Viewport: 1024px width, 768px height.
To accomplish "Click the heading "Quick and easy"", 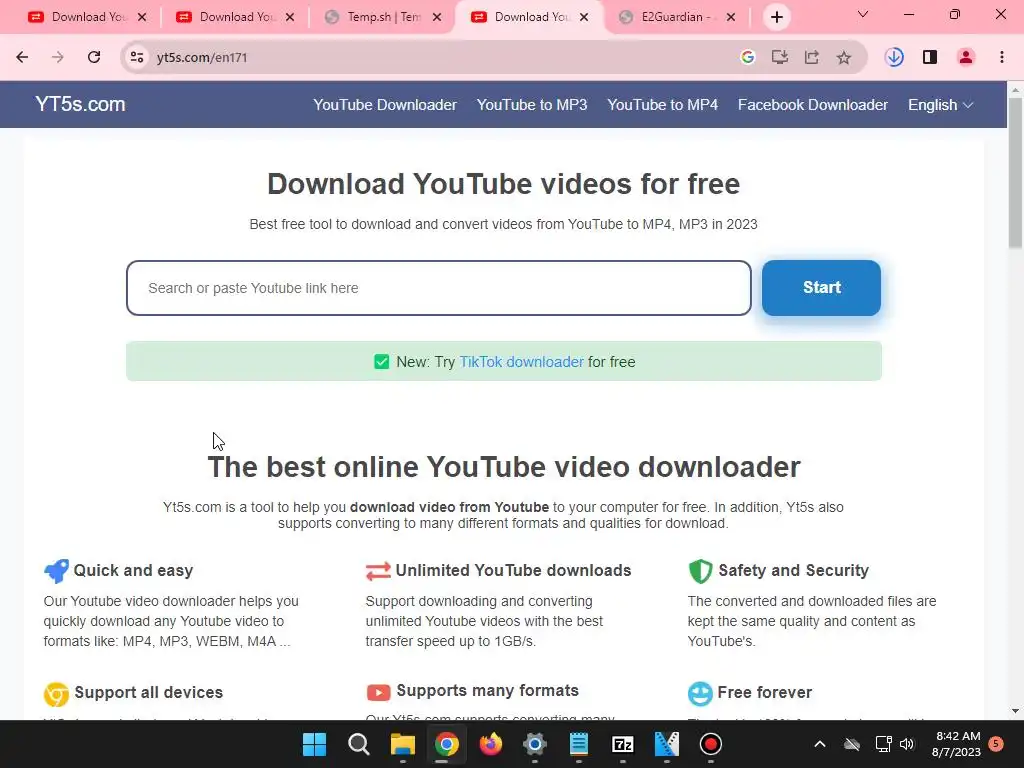I will pos(133,571).
